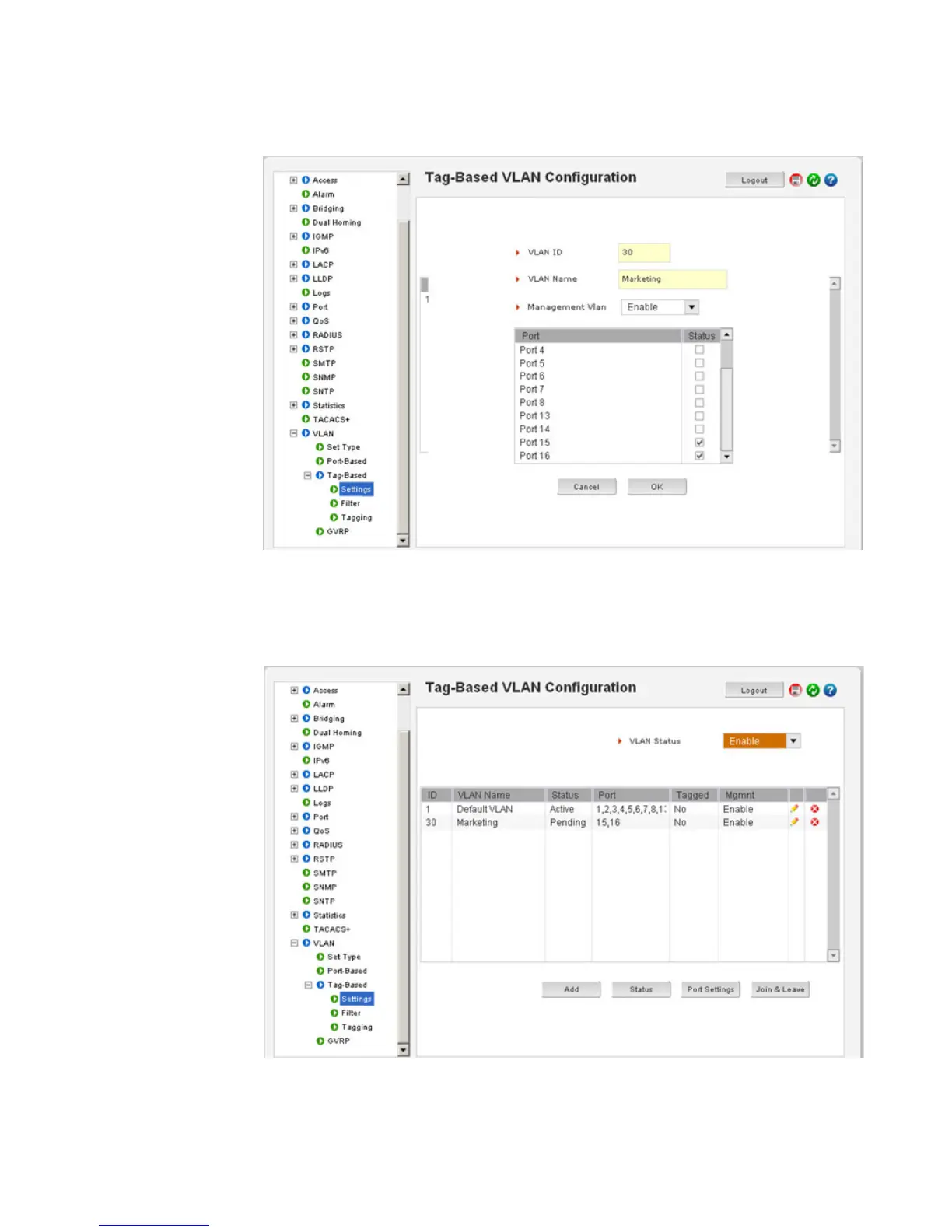The width and height of the screenshot is (952, 1232).
Task: Click the port list vertical scrollbar
Action: pyautogui.click(x=727, y=396)
